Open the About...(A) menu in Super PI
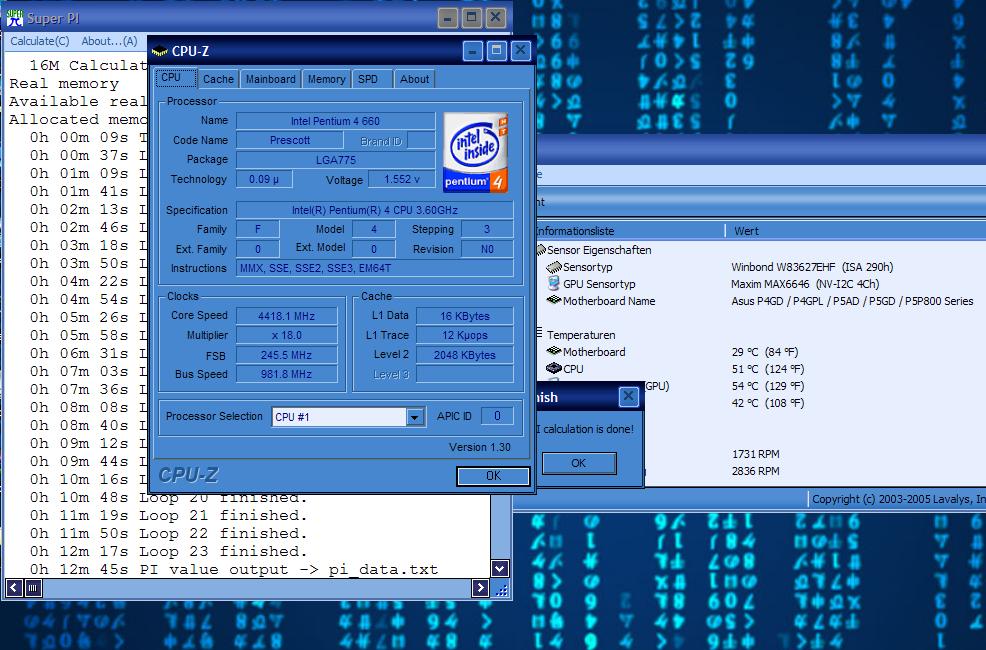 click(109, 41)
